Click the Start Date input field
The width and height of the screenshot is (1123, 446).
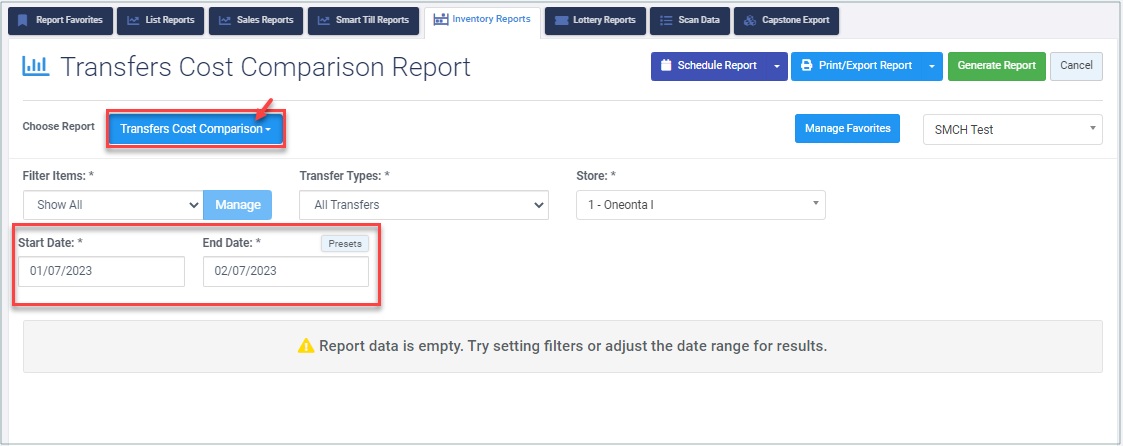pyautogui.click(x=102, y=271)
